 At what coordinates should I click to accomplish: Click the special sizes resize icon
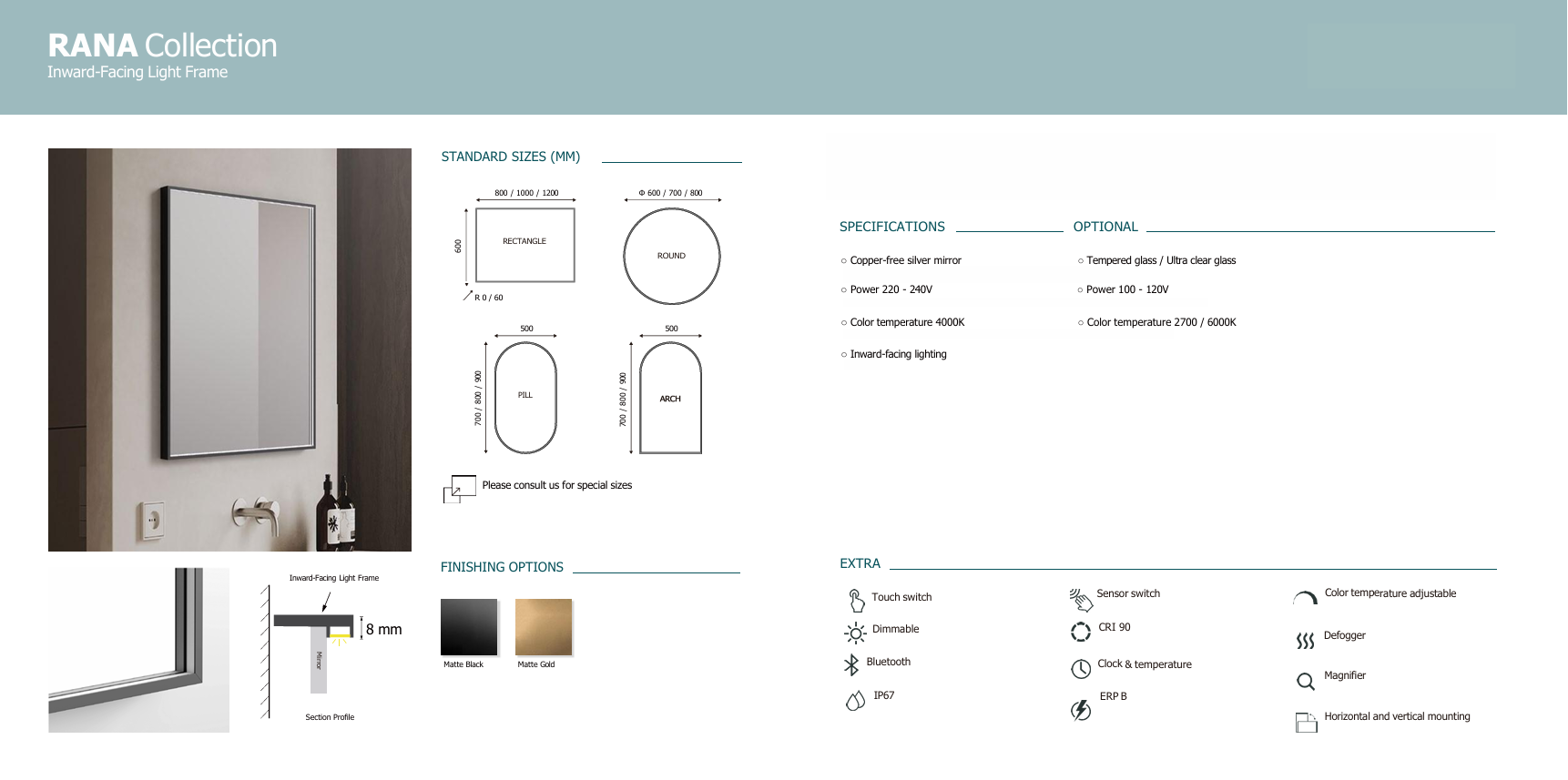click(x=460, y=489)
